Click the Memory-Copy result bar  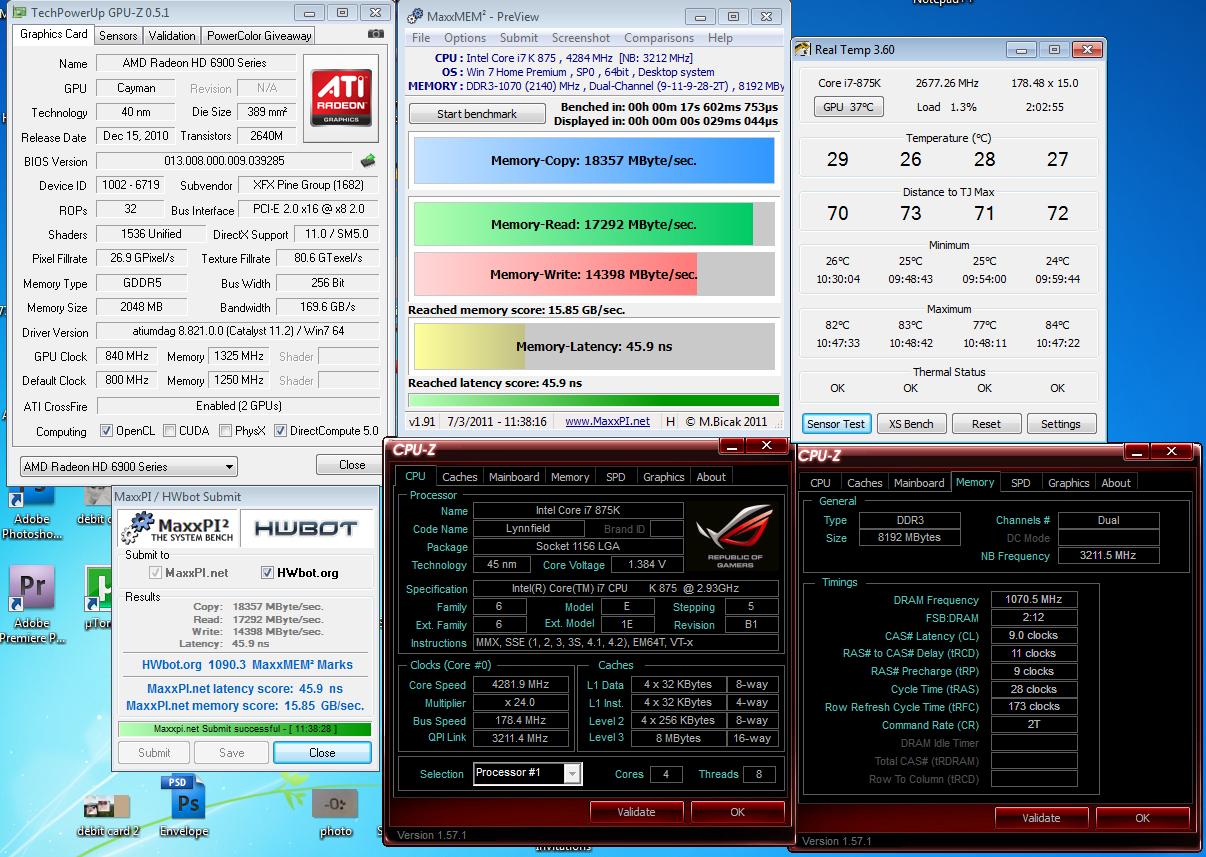[594, 160]
